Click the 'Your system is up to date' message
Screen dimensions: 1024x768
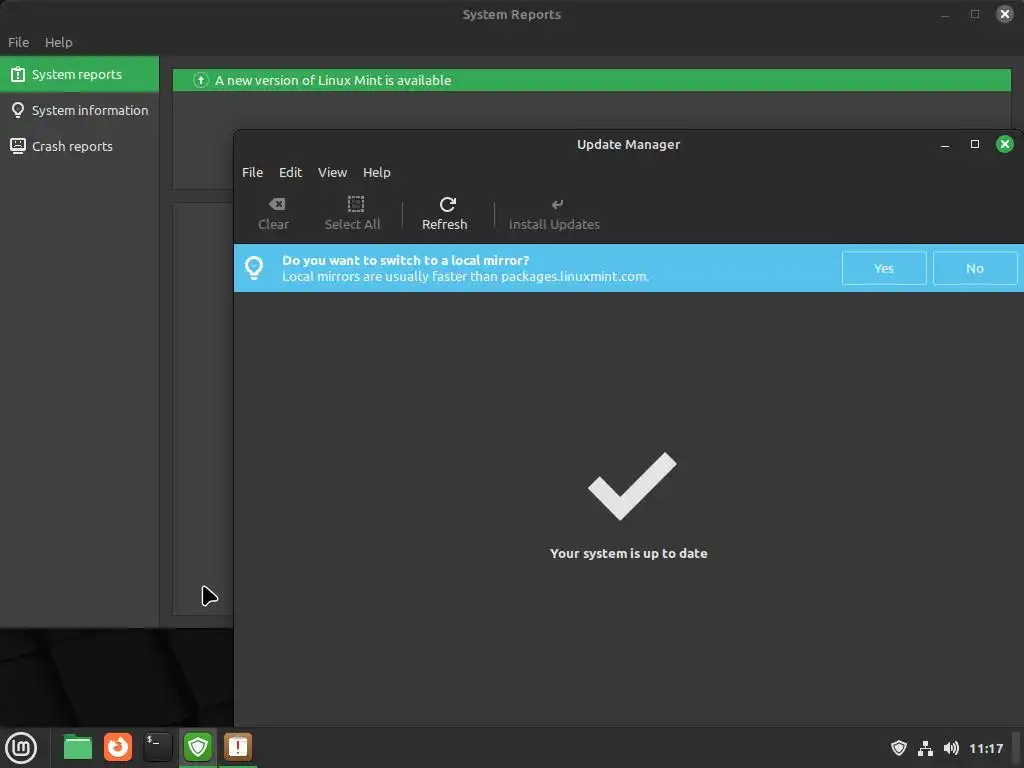629,553
